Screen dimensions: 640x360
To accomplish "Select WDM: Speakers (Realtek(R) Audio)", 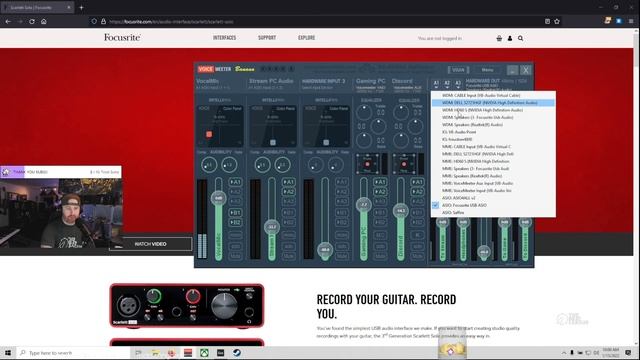I will tap(493, 125).
